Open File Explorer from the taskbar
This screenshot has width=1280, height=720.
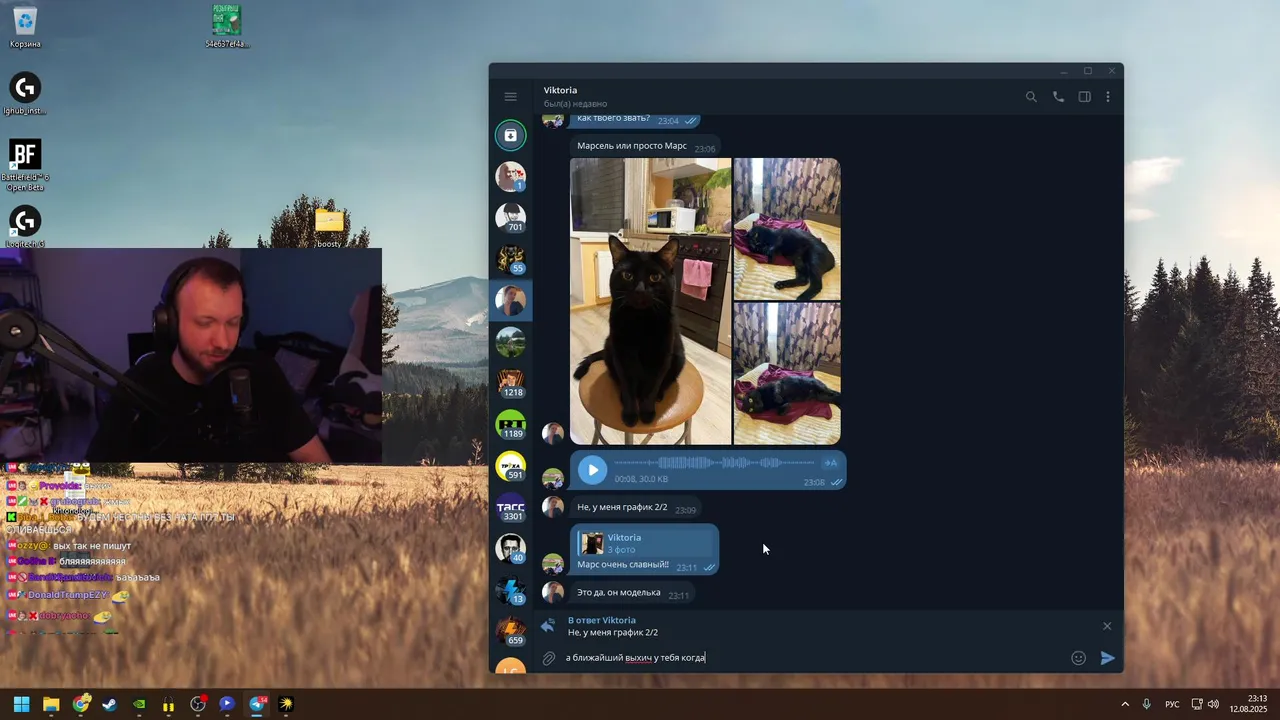click(x=51, y=704)
